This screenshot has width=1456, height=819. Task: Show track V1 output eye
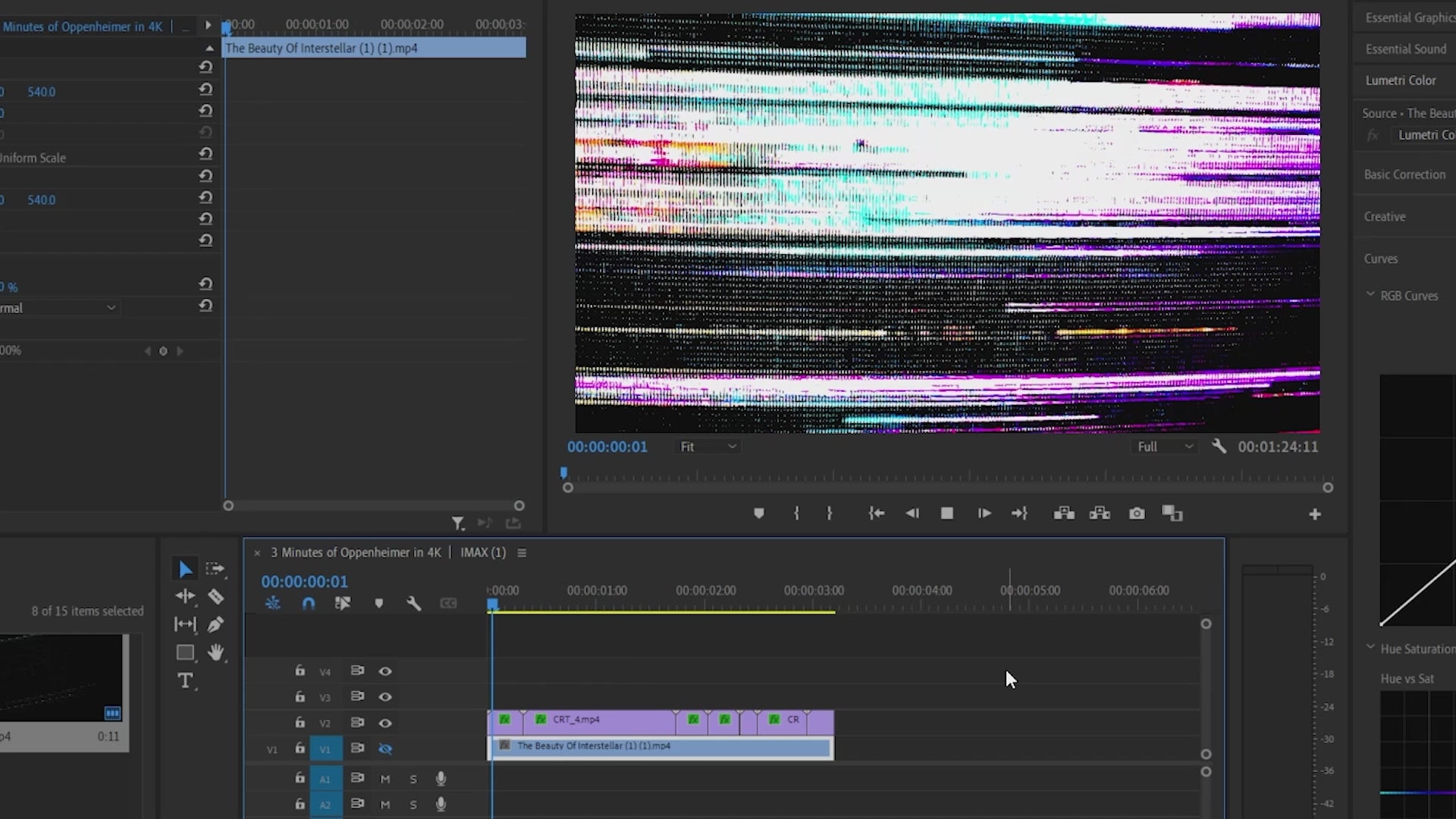385,748
